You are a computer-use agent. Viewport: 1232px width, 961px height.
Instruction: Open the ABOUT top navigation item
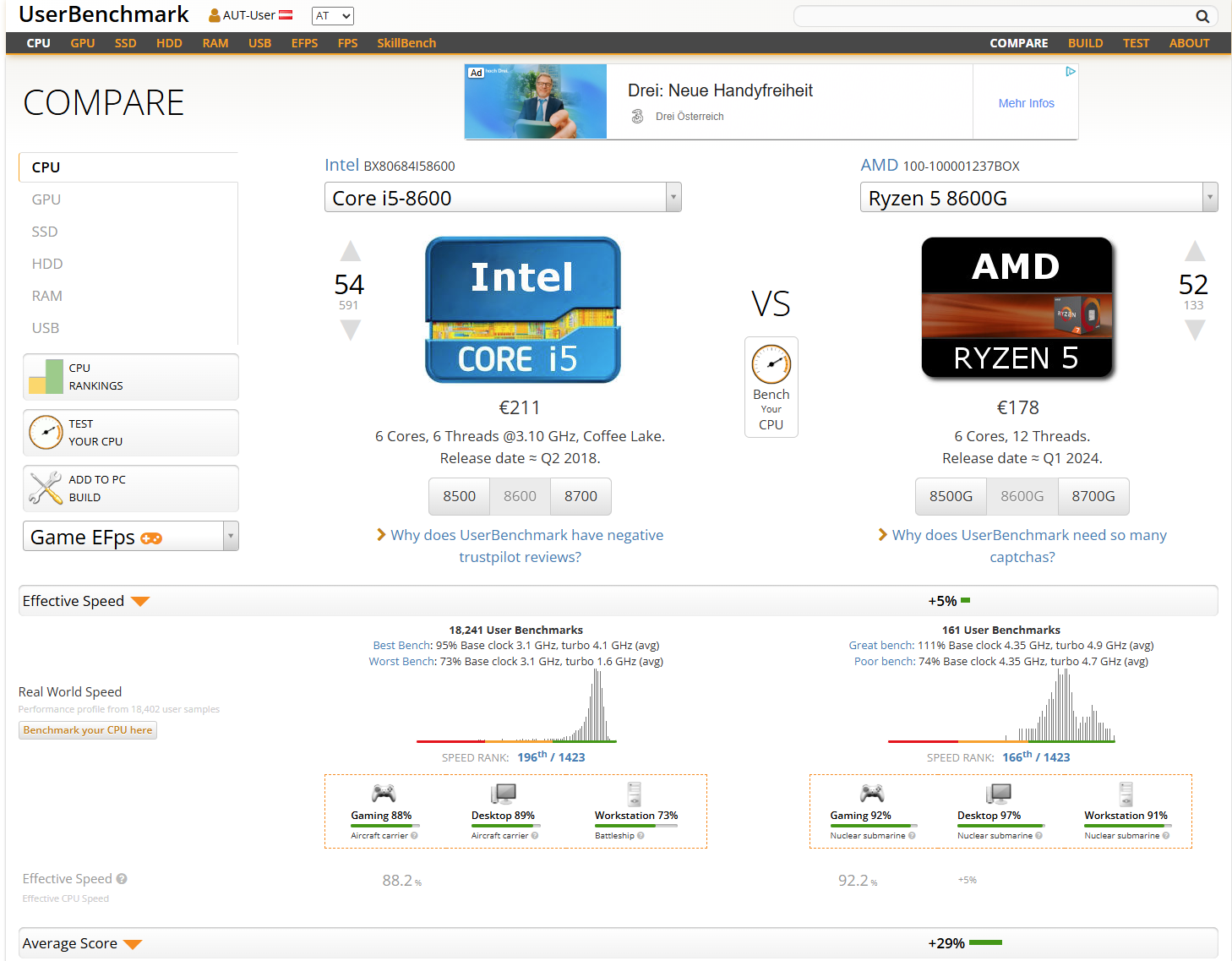coord(1190,43)
